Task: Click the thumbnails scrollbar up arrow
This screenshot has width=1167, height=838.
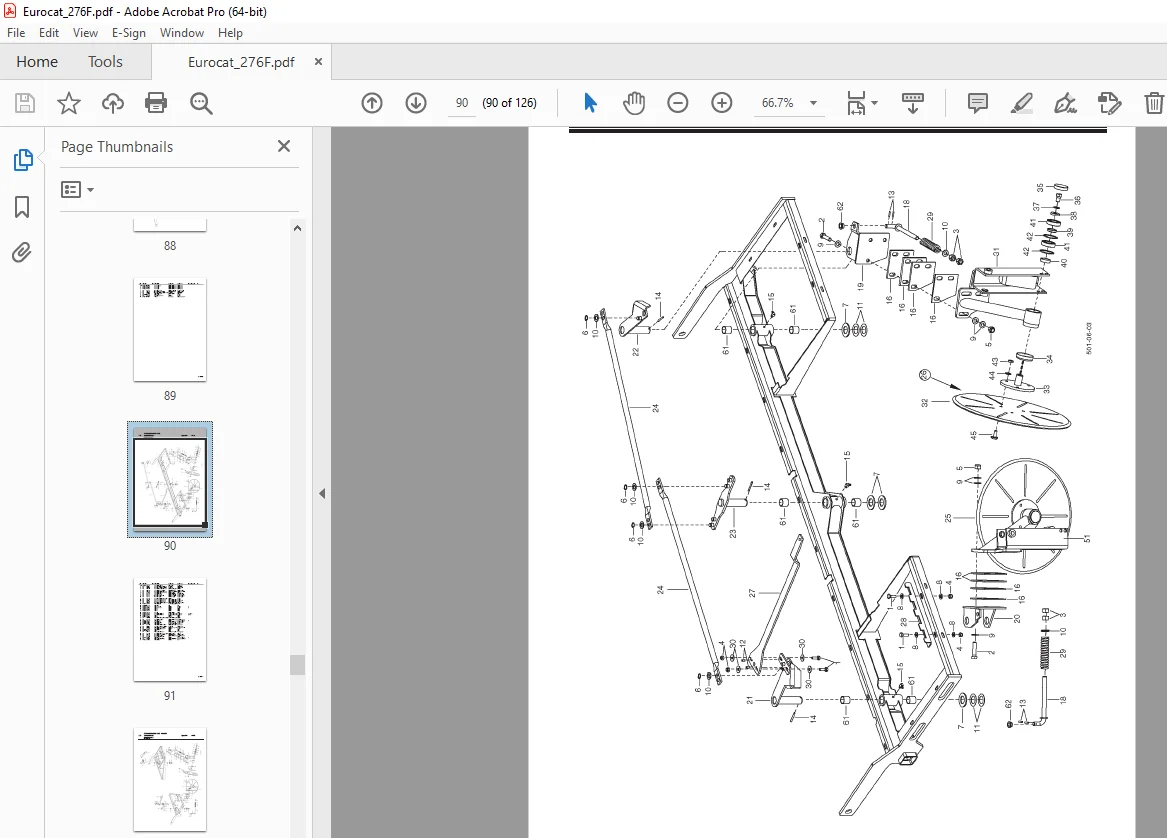Action: [x=297, y=228]
